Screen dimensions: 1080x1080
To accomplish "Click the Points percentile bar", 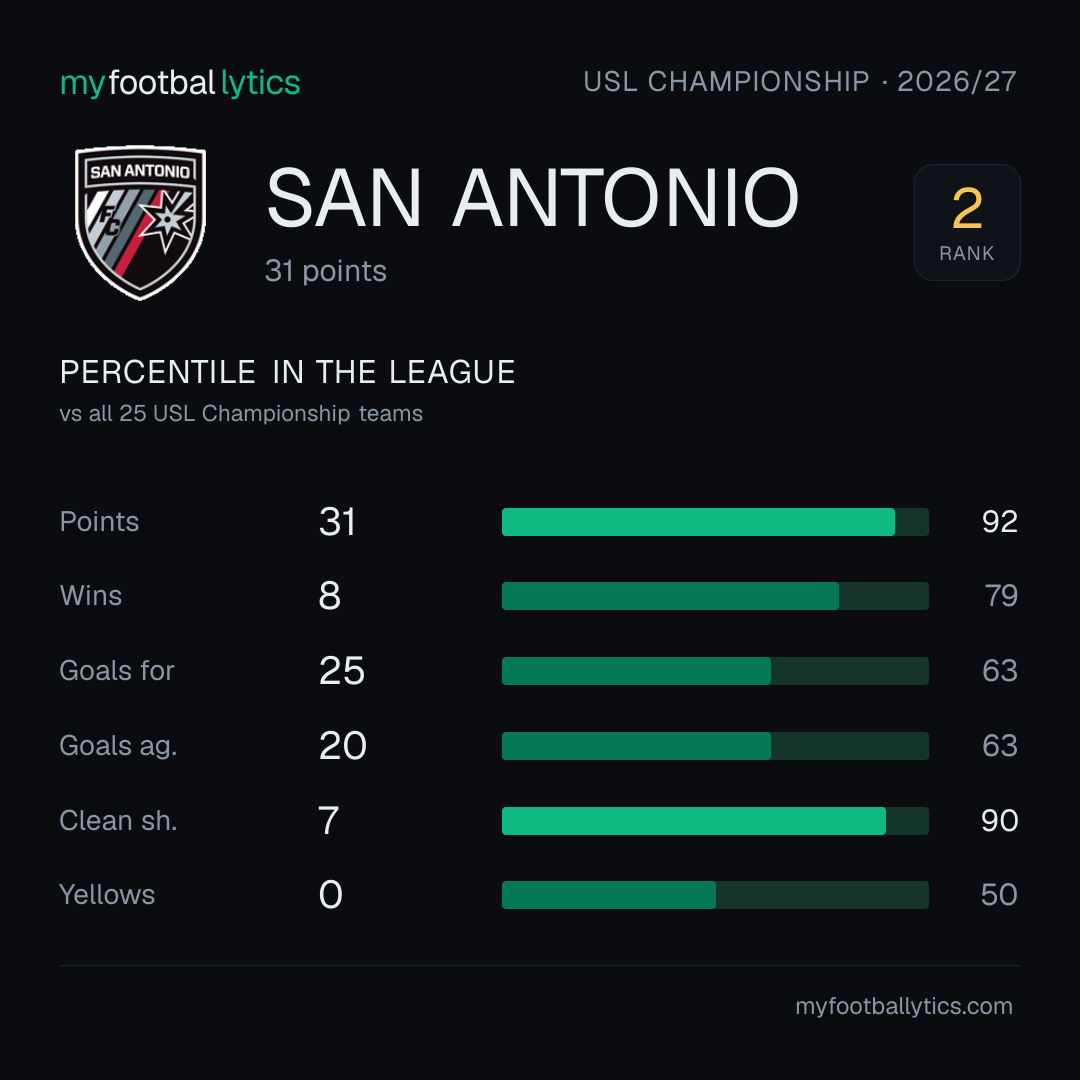I will click(x=715, y=521).
